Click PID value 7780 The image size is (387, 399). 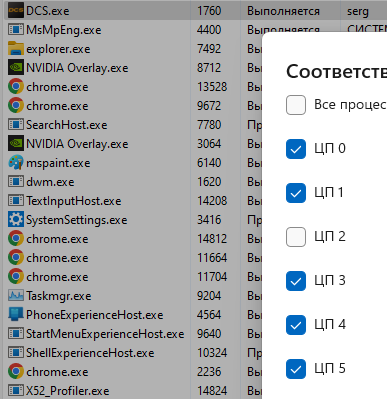pos(209,125)
